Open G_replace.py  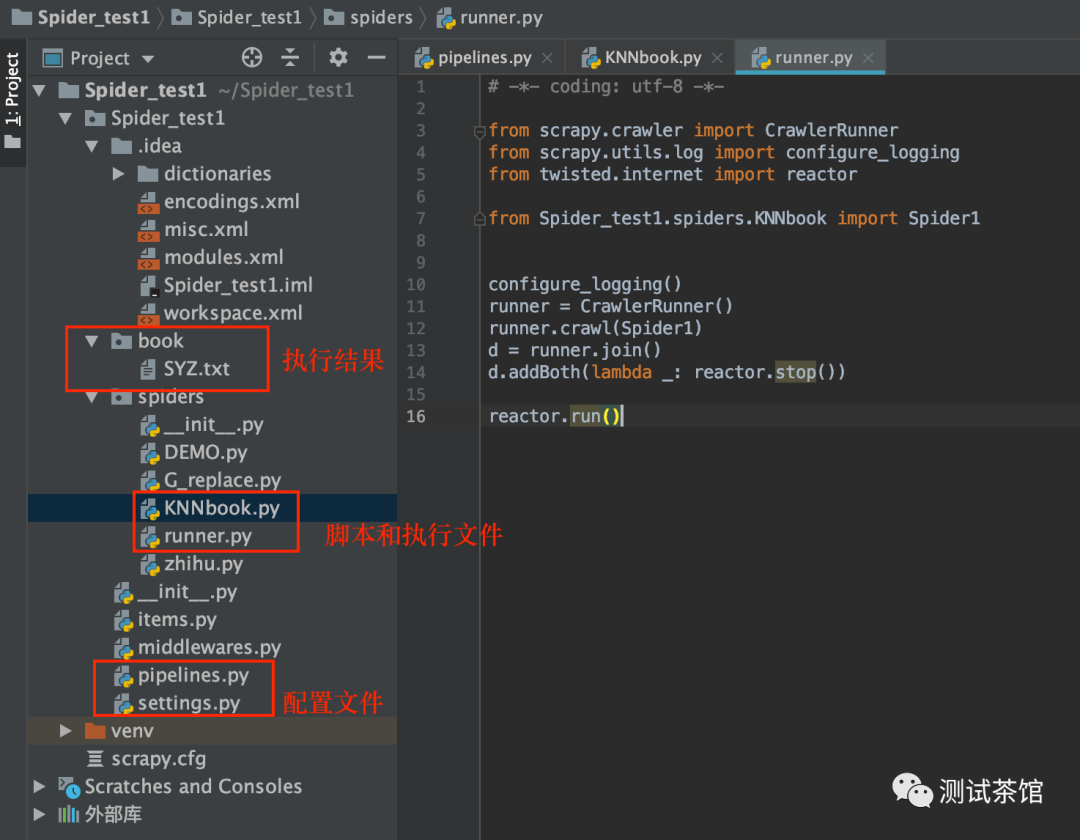[222, 481]
